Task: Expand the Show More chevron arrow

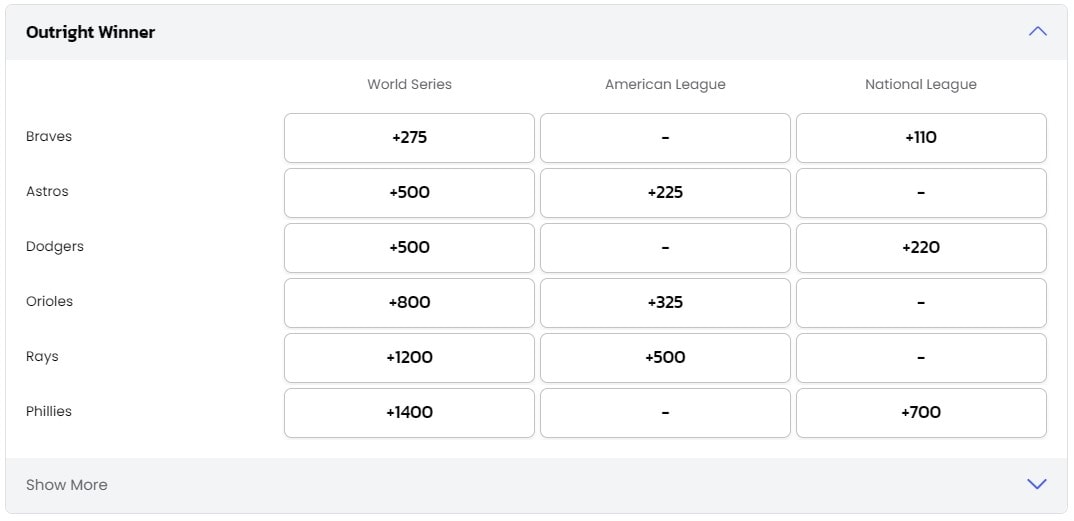Action: coord(1037,484)
